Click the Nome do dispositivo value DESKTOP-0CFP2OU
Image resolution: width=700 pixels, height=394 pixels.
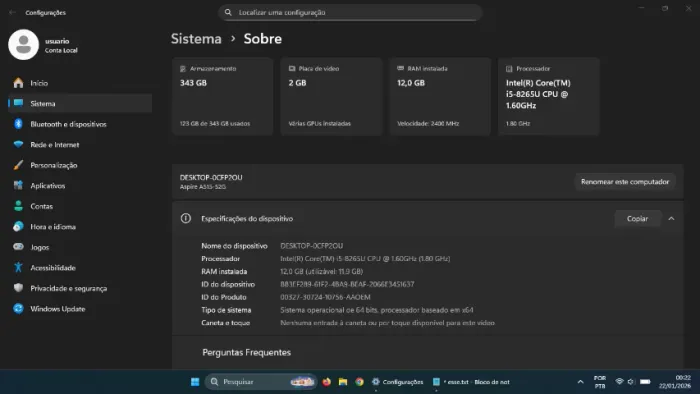click(x=312, y=246)
